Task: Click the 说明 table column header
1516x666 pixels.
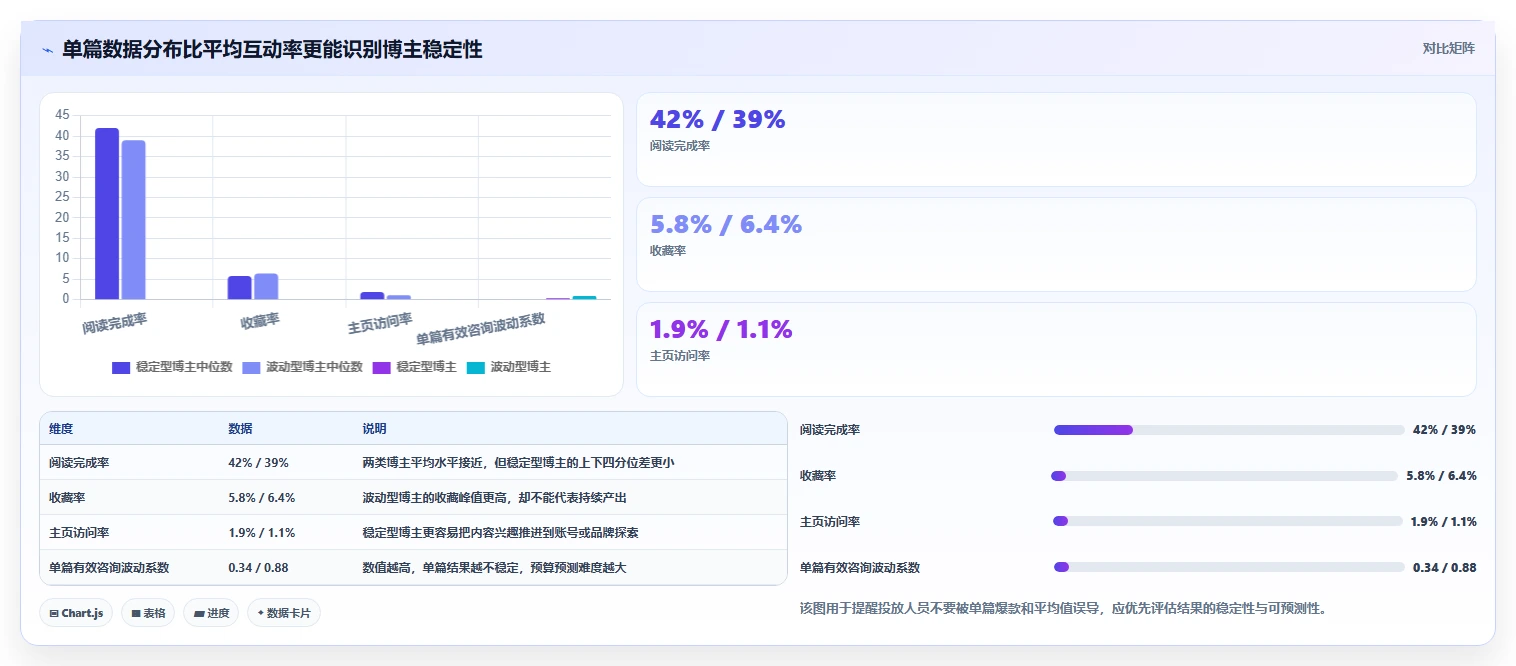Action: (x=374, y=429)
